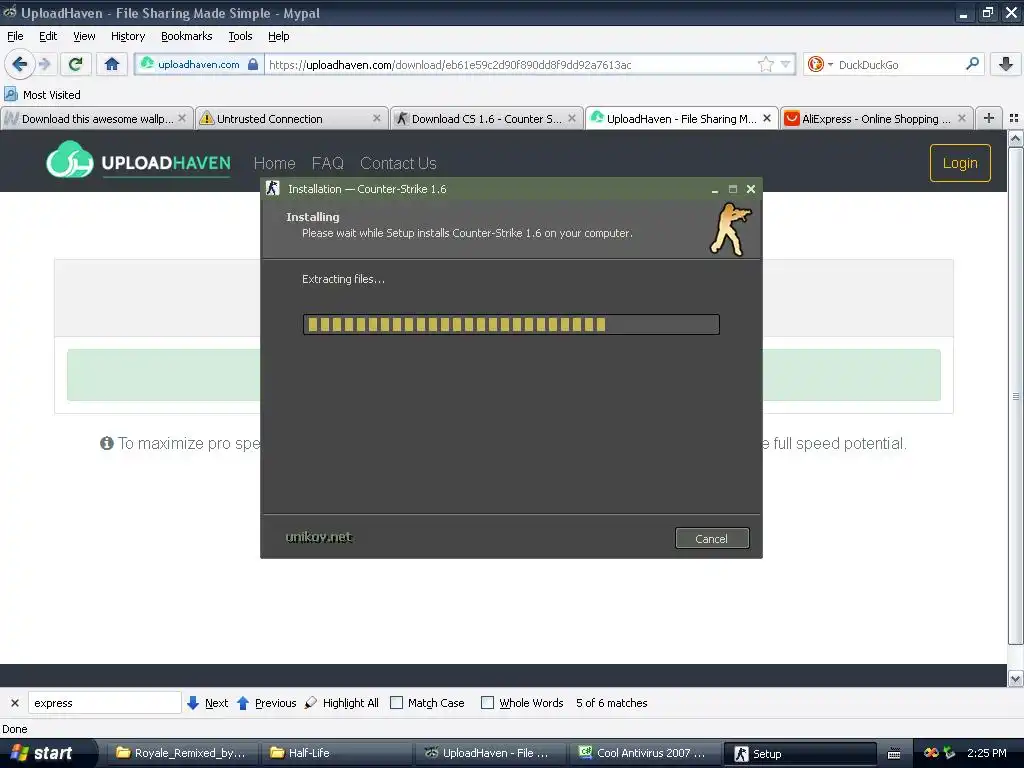Image resolution: width=1024 pixels, height=768 pixels.
Task: Click page scrollbar down arrow
Action: click(1016, 679)
